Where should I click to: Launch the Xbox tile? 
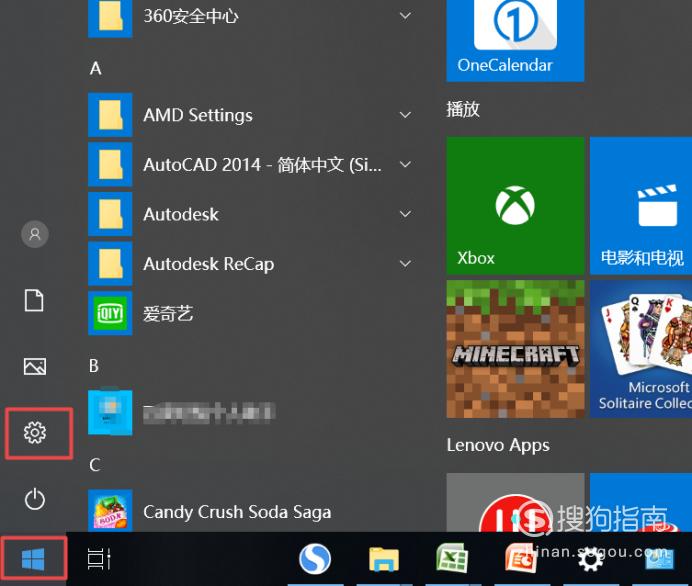tap(515, 206)
